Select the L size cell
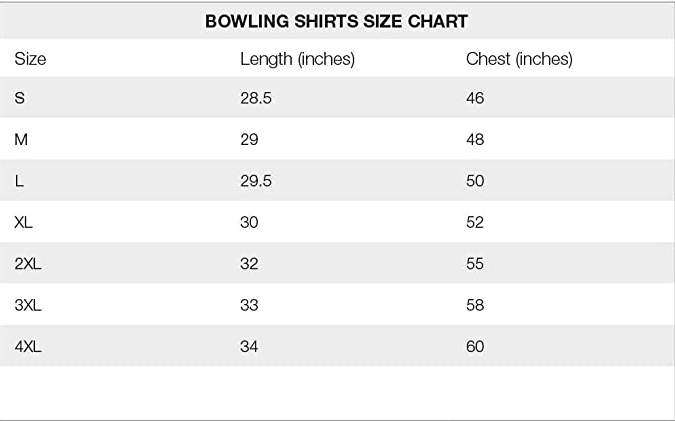 point(19,181)
